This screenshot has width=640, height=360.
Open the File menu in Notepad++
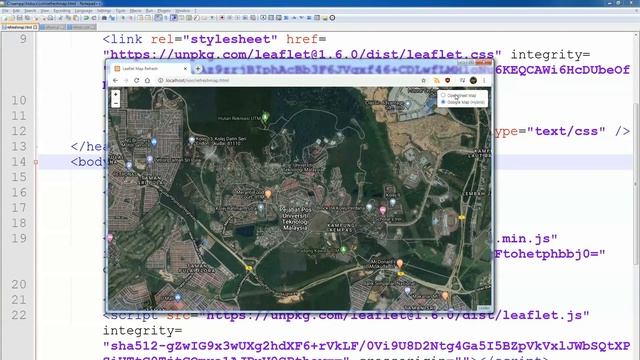tap(5, 11)
